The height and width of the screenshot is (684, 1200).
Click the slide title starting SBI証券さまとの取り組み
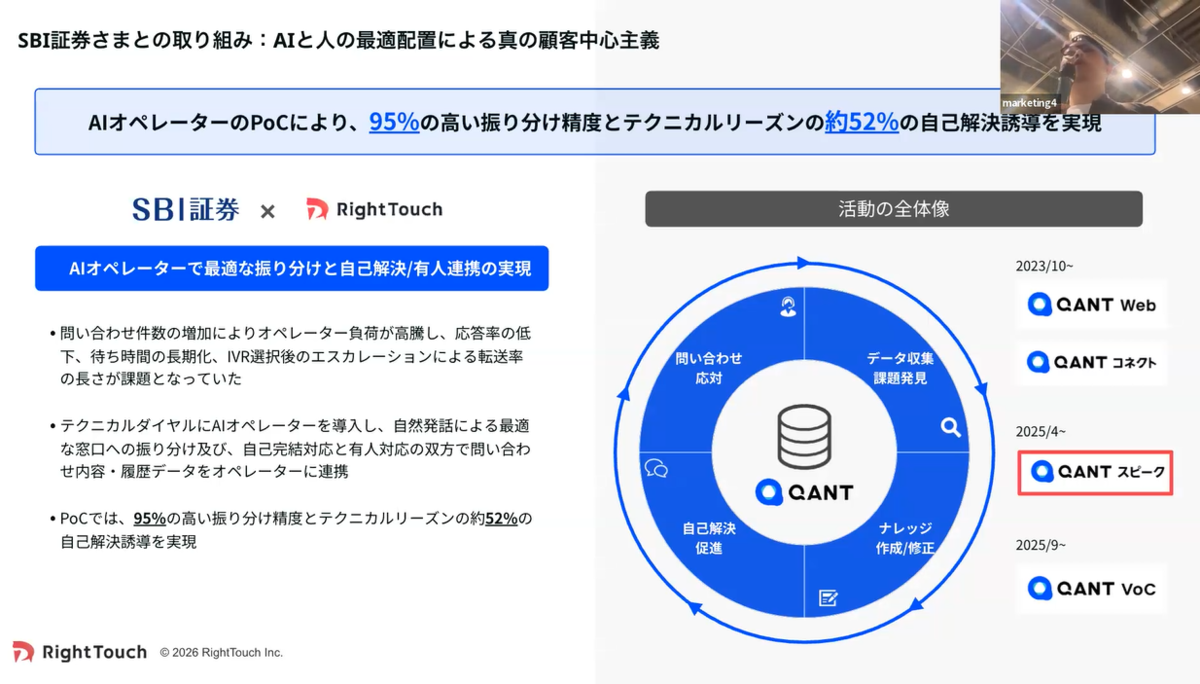338,41
